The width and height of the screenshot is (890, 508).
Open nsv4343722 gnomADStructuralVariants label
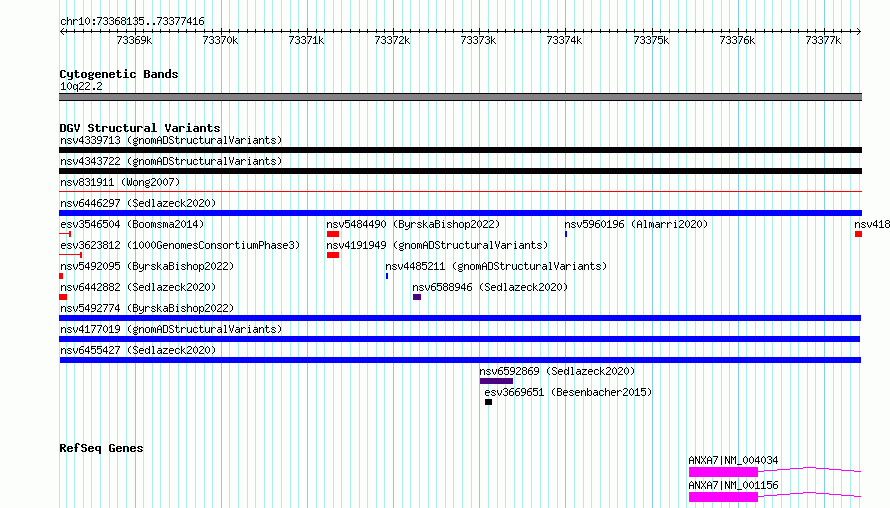coord(171,161)
